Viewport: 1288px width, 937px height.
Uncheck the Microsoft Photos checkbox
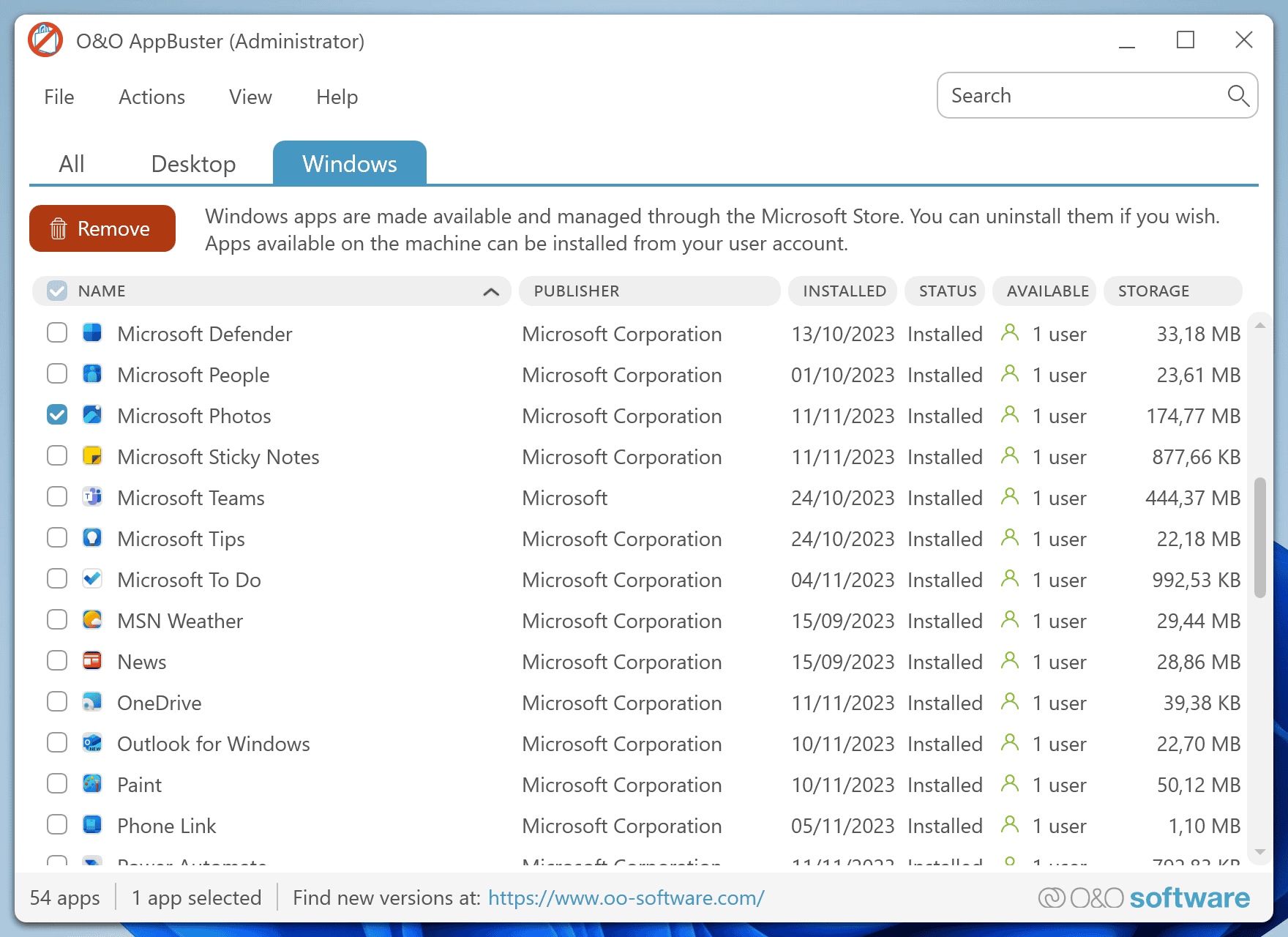click(57, 415)
